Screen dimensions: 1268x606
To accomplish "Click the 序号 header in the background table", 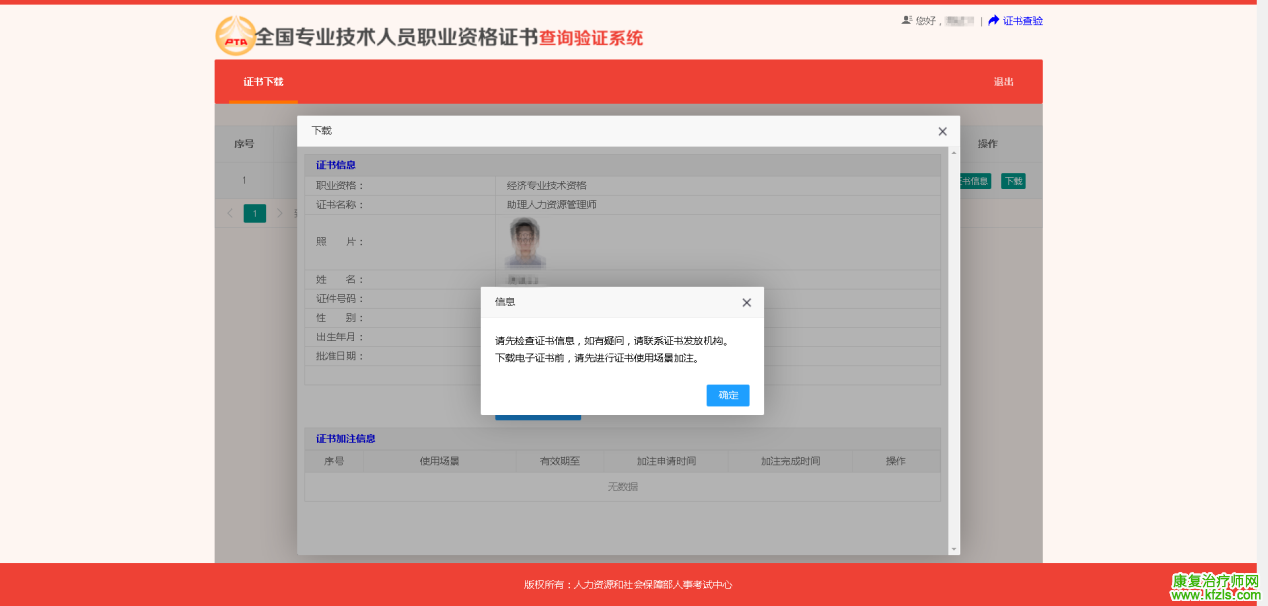I will tap(244, 144).
